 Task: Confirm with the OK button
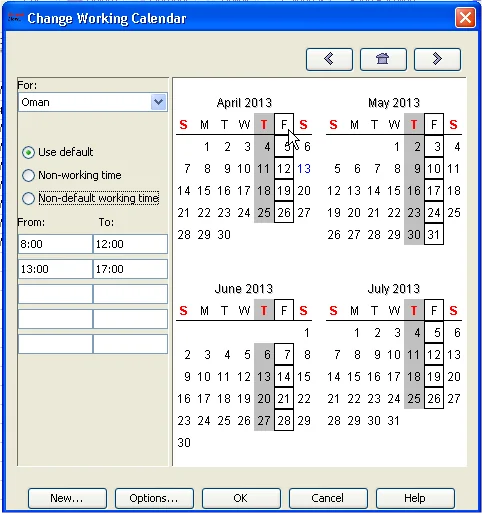pyautogui.click(x=241, y=498)
